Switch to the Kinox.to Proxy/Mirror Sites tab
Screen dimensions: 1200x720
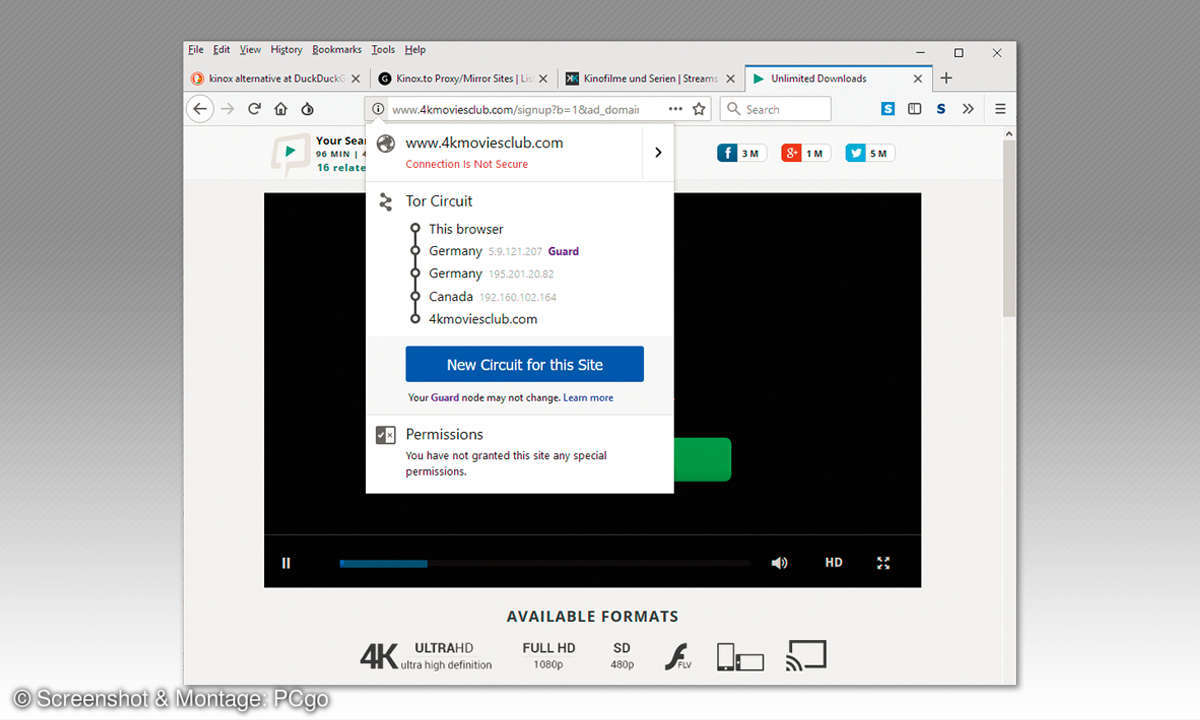[x=457, y=78]
